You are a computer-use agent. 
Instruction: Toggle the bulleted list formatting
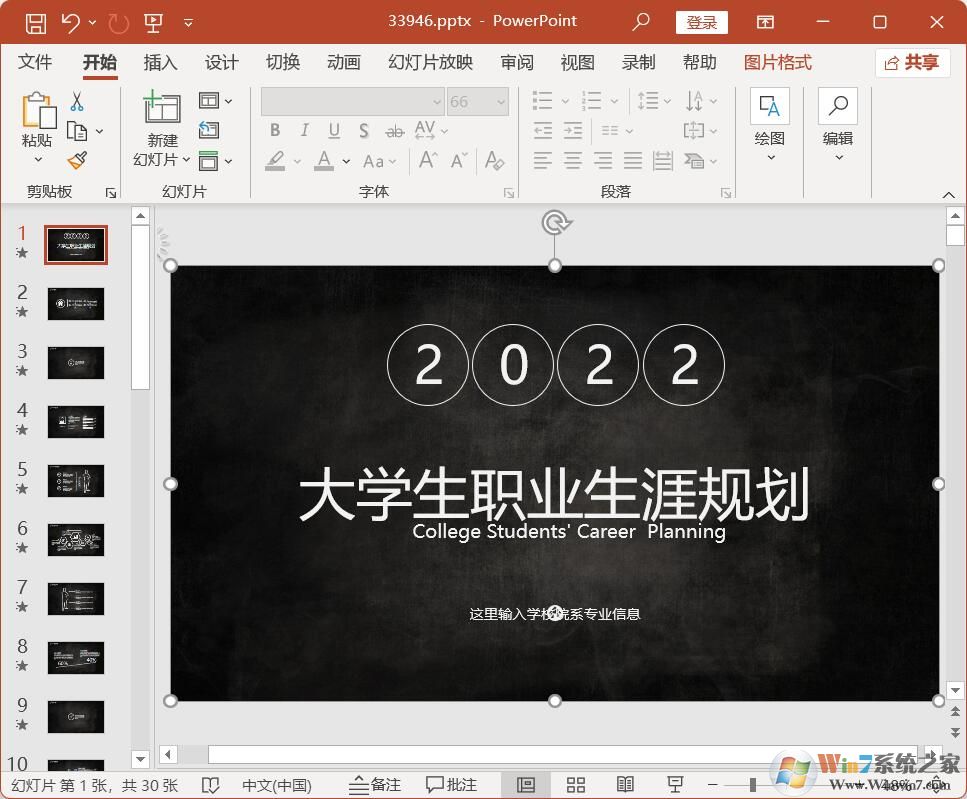541,100
